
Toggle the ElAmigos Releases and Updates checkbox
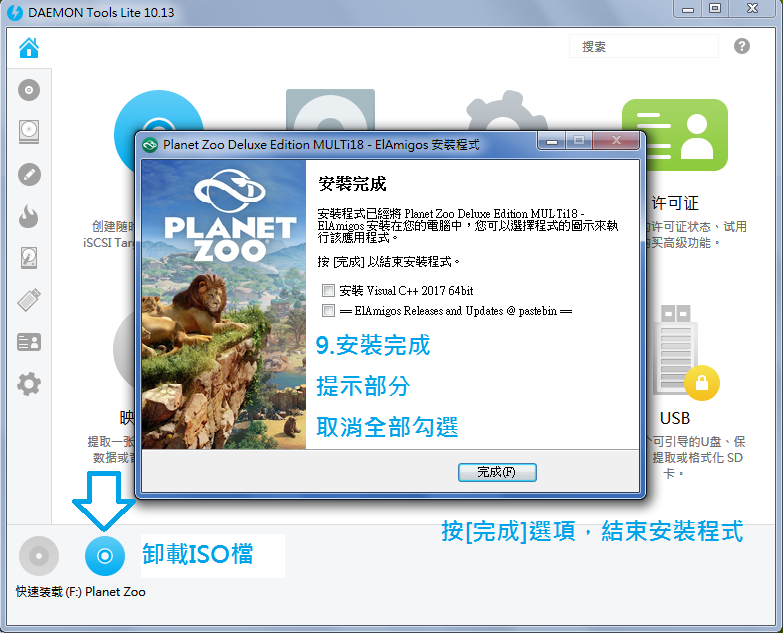(x=328, y=311)
